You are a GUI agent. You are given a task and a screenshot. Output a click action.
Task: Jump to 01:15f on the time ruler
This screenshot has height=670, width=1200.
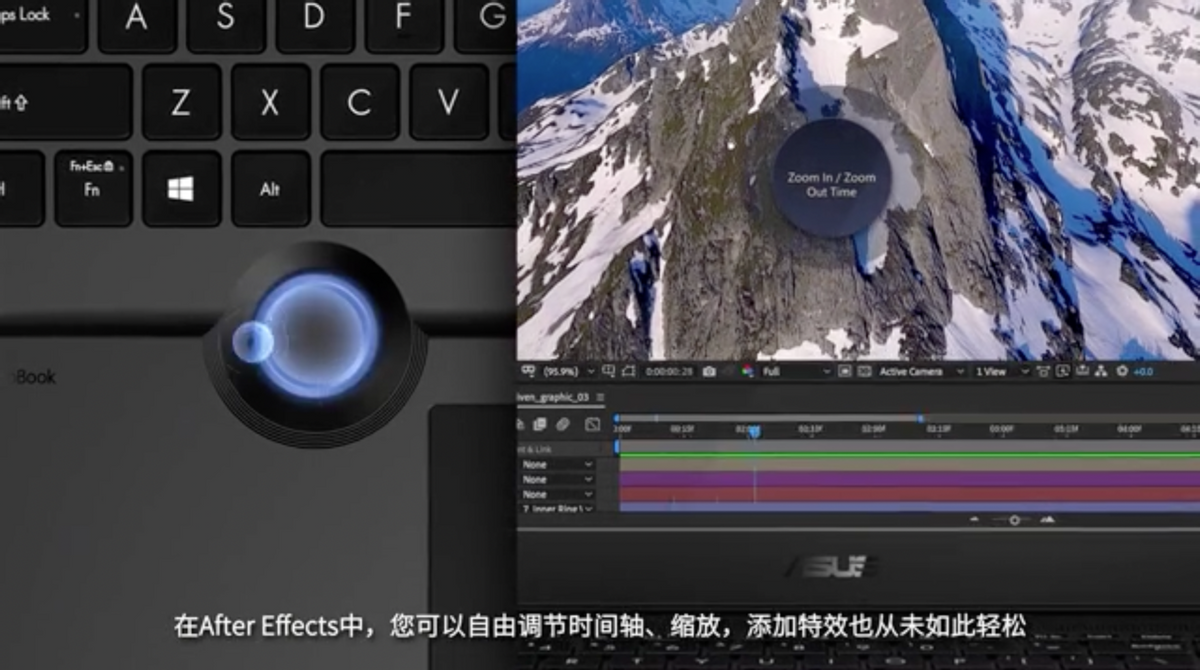coord(812,429)
